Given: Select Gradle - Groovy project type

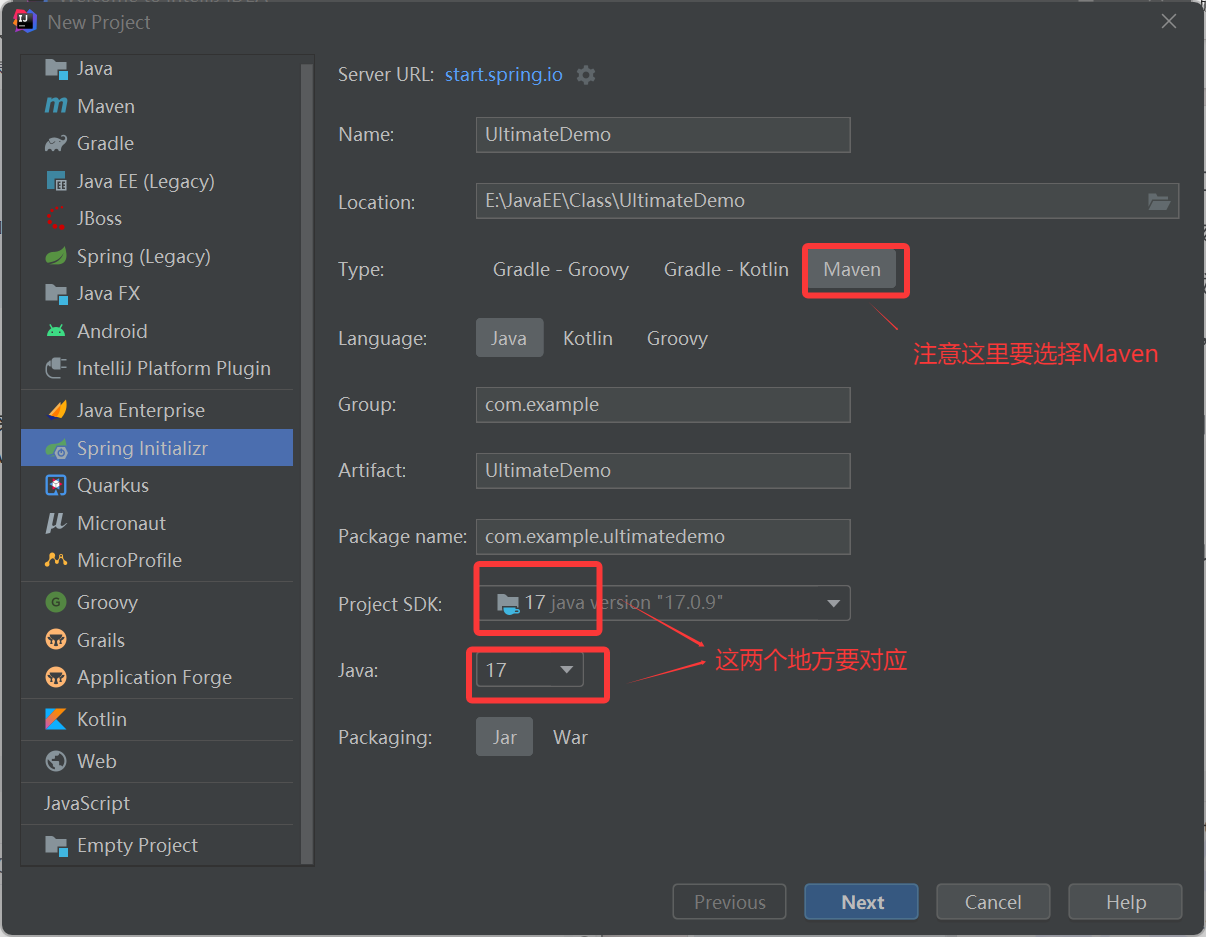Looking at the screenshot, I should (x=561, y=269).
